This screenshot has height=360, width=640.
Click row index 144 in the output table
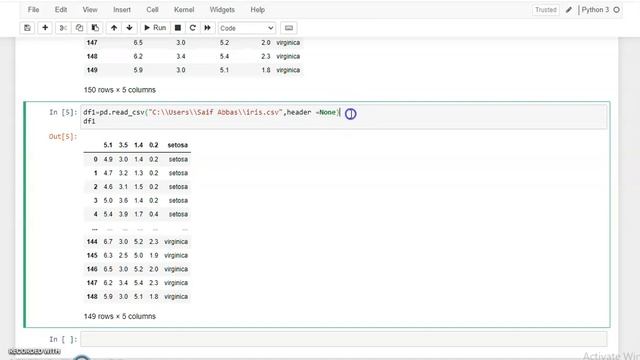pyautogui.click(x=92, y=242)
